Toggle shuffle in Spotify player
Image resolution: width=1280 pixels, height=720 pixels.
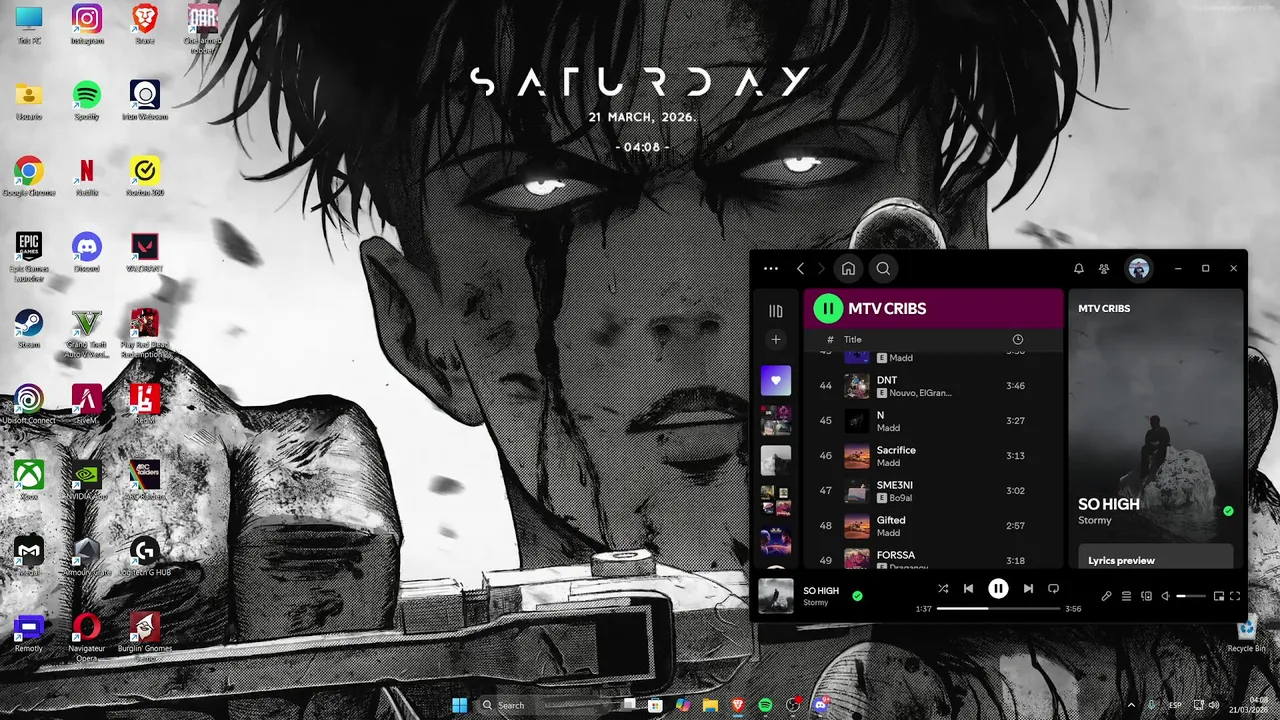point(942,589)
